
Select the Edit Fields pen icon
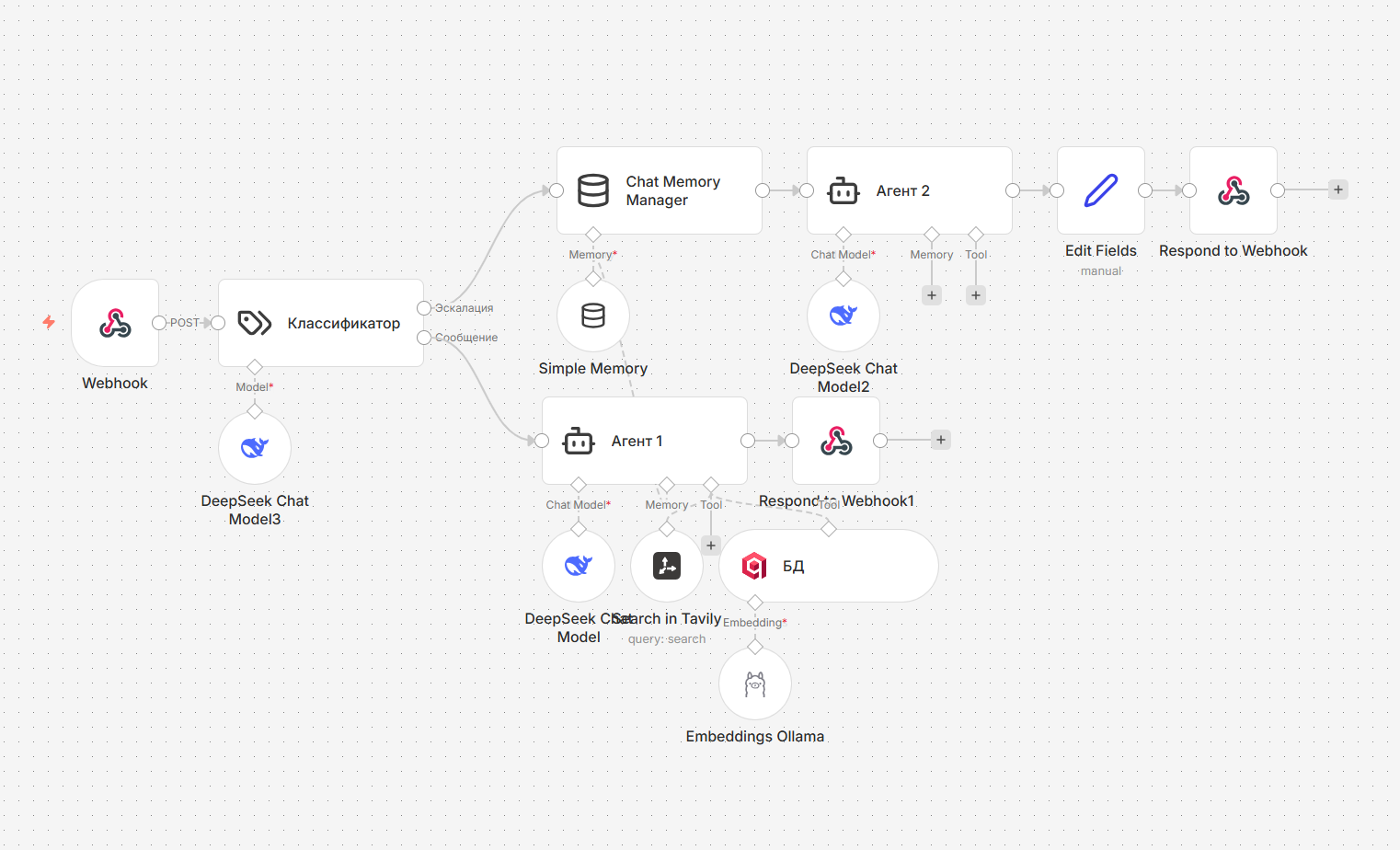coord(1100,190)
